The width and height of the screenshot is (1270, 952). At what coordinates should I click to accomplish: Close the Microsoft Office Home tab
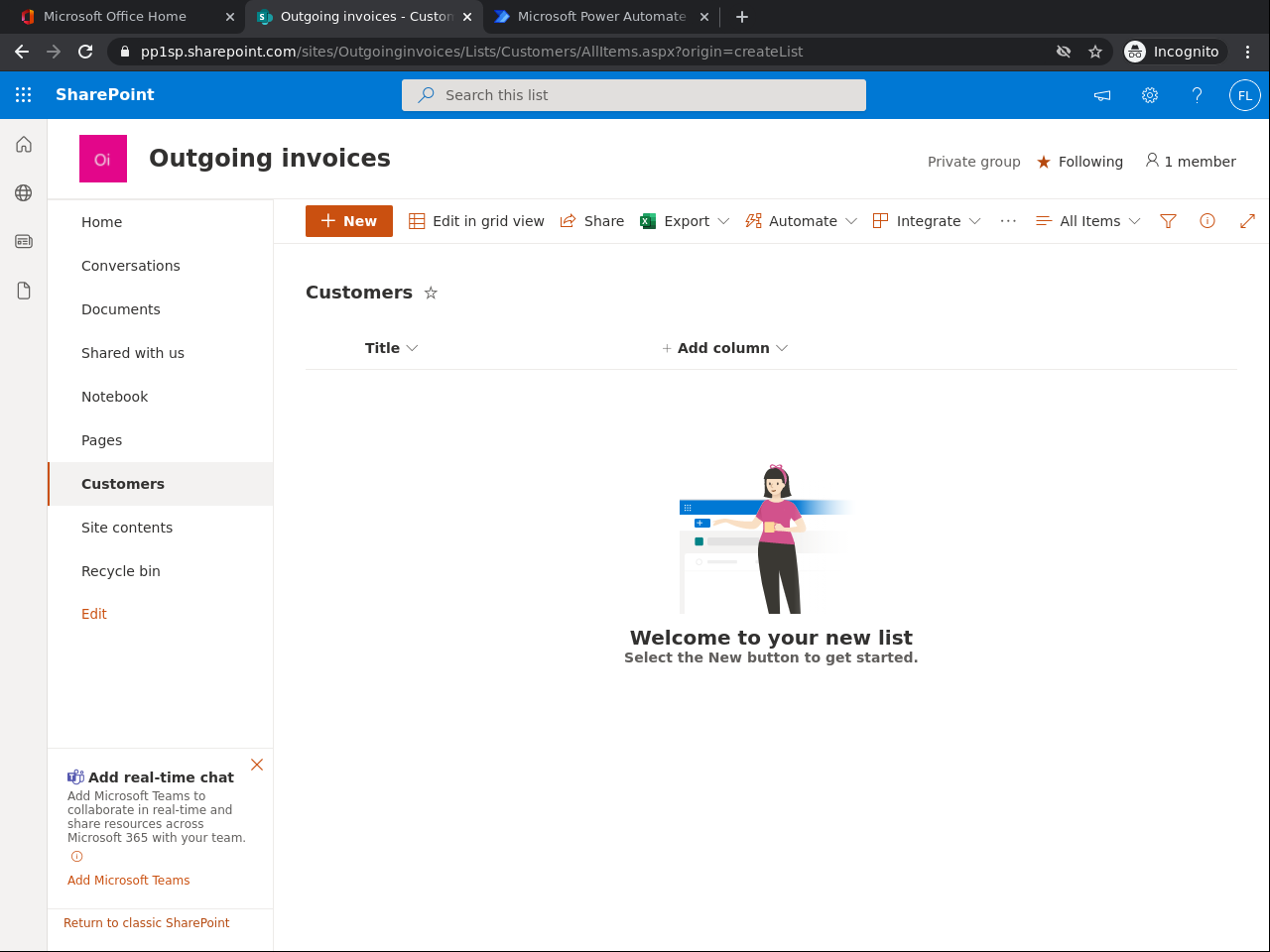click(x=230, y=17)
